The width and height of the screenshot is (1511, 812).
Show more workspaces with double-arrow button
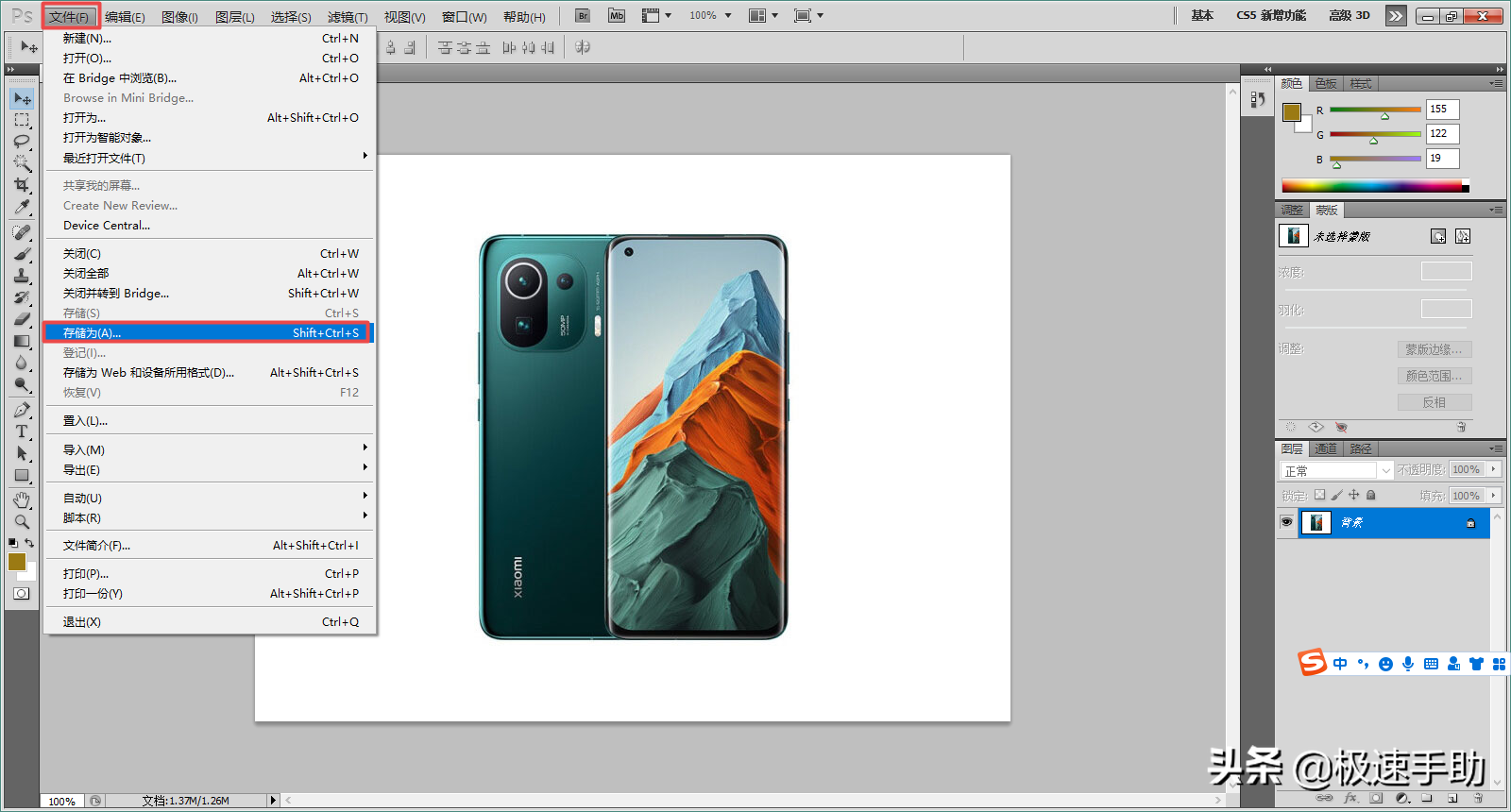tap(1396, 16)
